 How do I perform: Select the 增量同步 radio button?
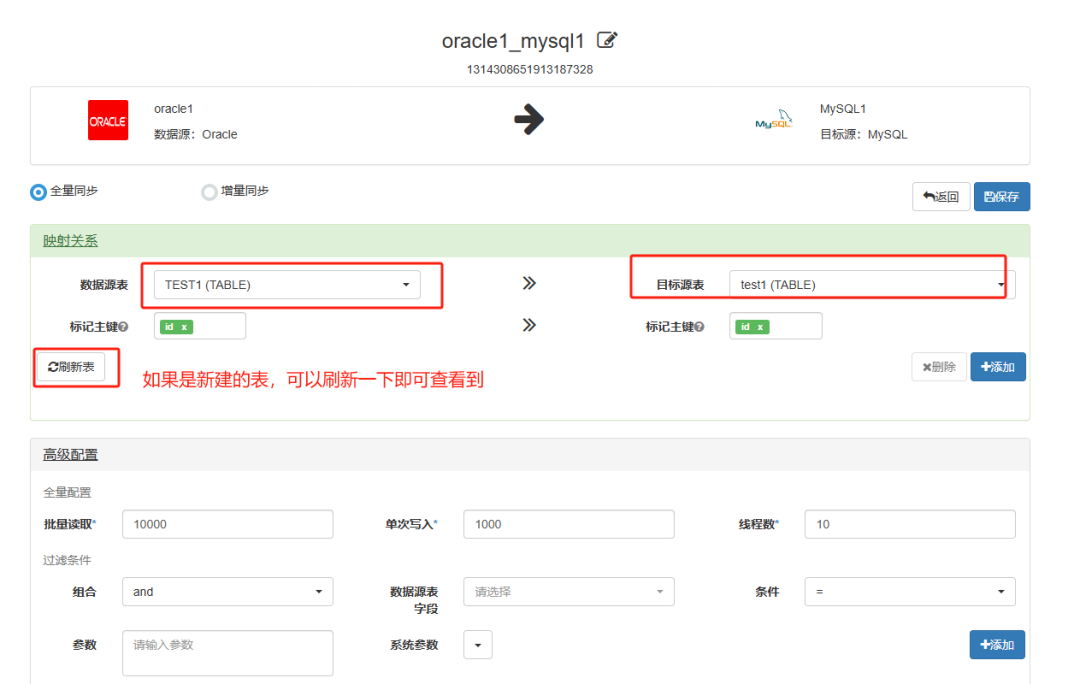point(209,192)
